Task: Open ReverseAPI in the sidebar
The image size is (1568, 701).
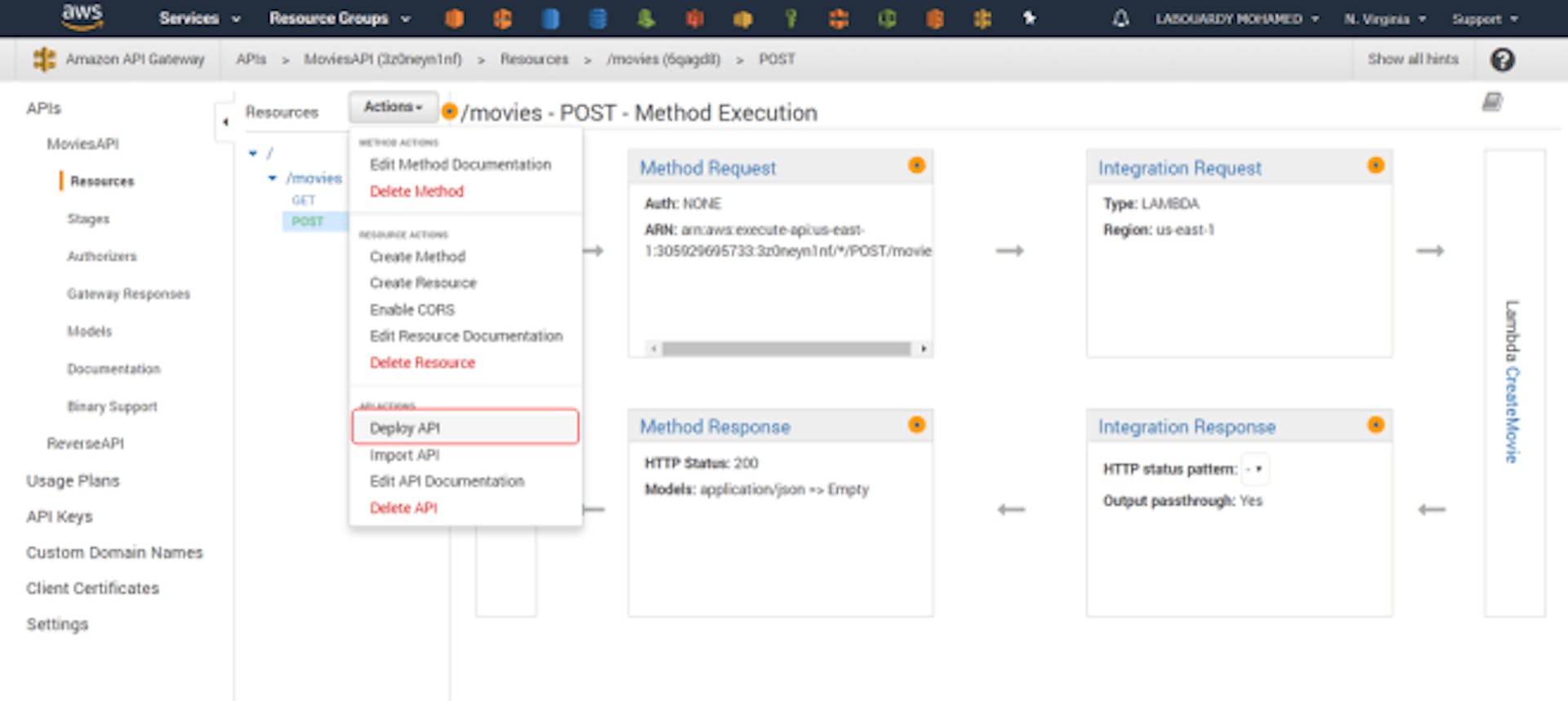Action: coord(85,443)
